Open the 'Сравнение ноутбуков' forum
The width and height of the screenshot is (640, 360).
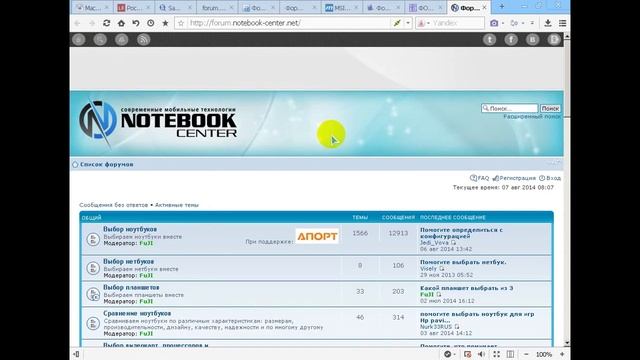[137, 313]
